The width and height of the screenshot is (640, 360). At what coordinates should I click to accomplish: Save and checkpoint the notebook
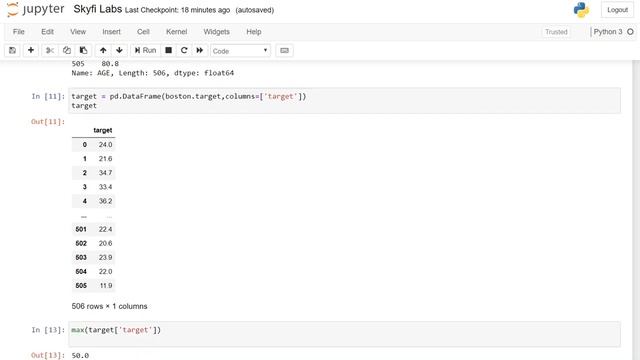(13, 50)
